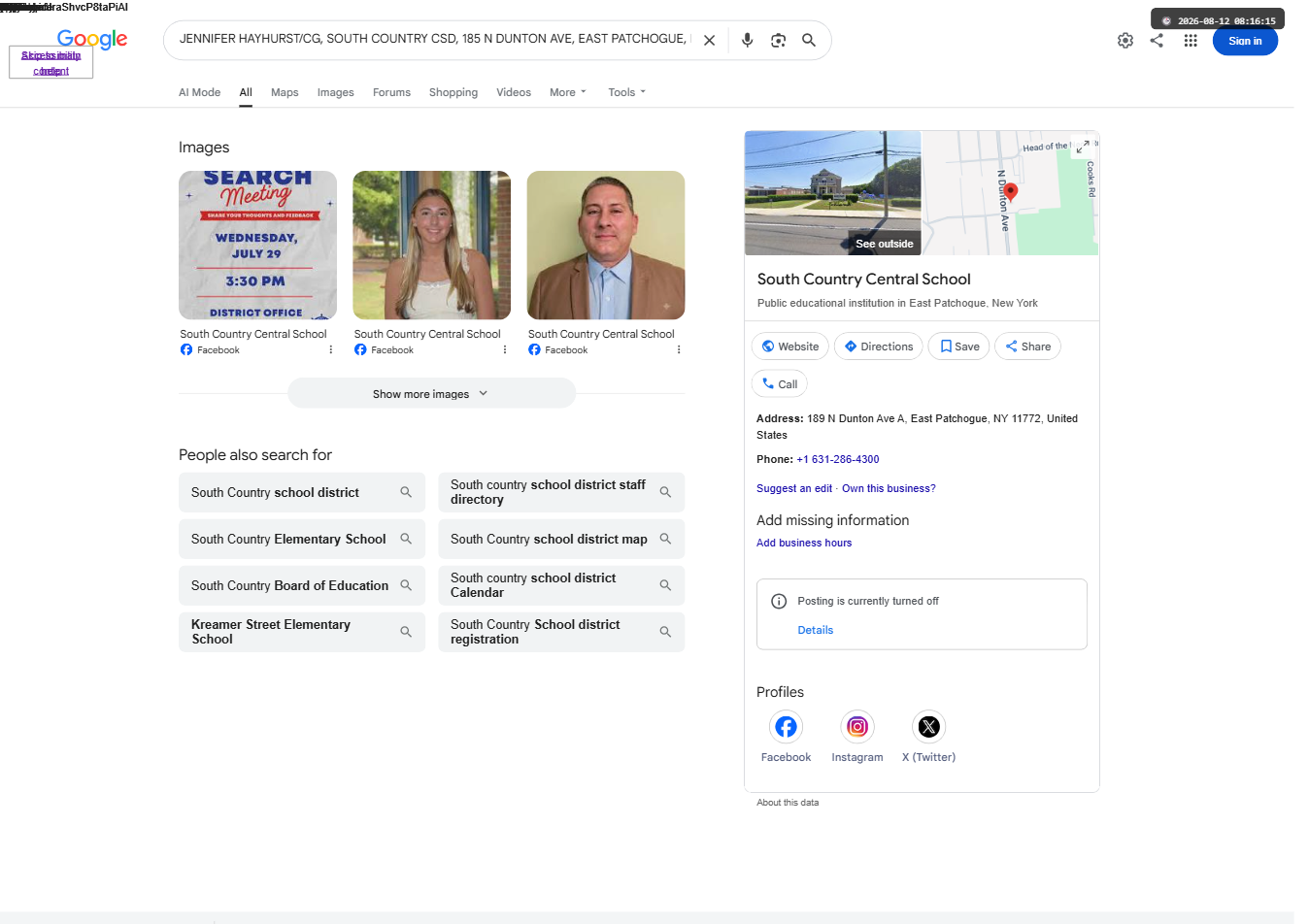Open quick settings gear icon
This screenshot has width=1309, height=924.
[1125, 41]
